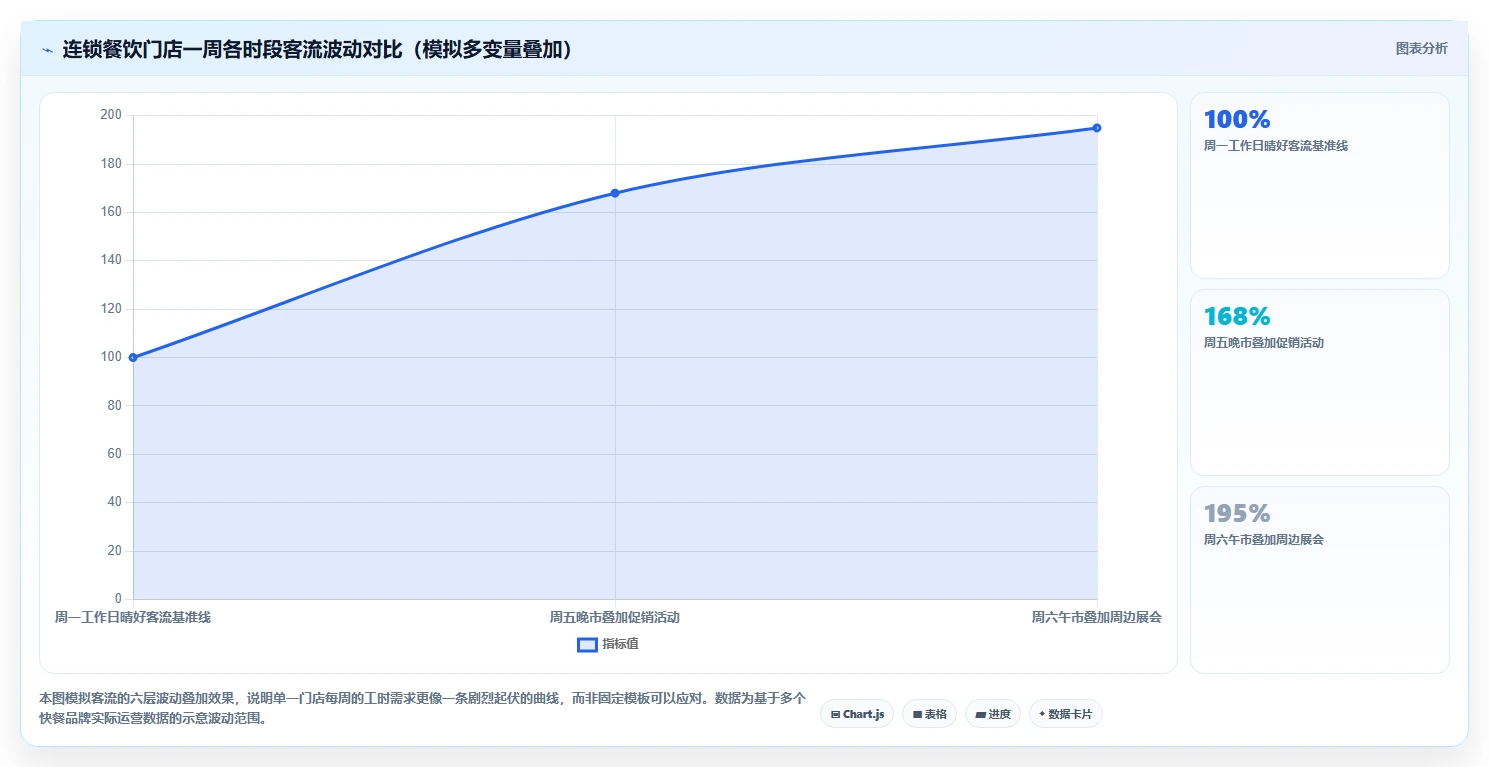Click the 200 tick on the y-axis
The width and height of the screenshot is (1489, 767).
coord(111,115)
